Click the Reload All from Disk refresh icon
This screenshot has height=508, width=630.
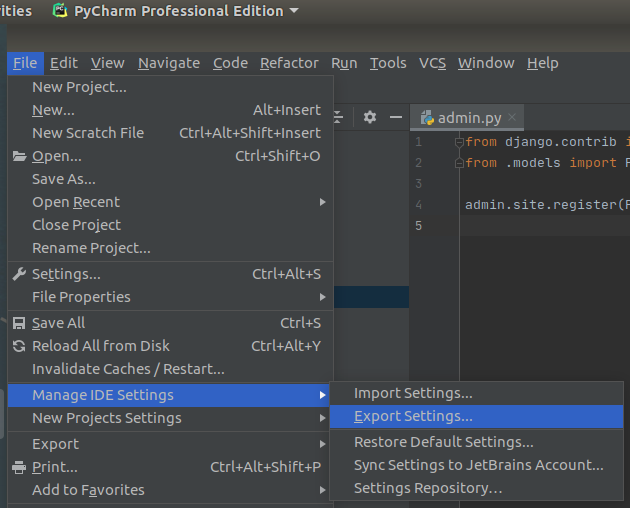pyautogui.click(x=19, y=346)
